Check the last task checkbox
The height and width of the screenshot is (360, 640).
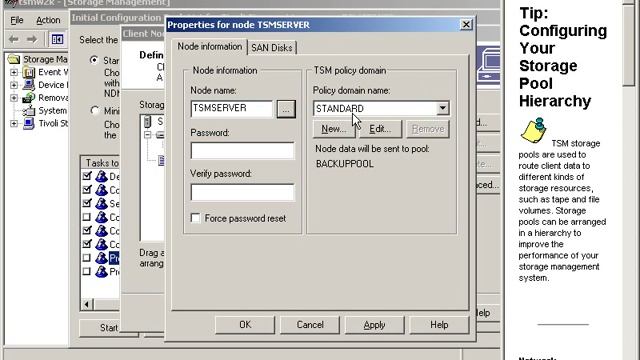coord(87,271)
